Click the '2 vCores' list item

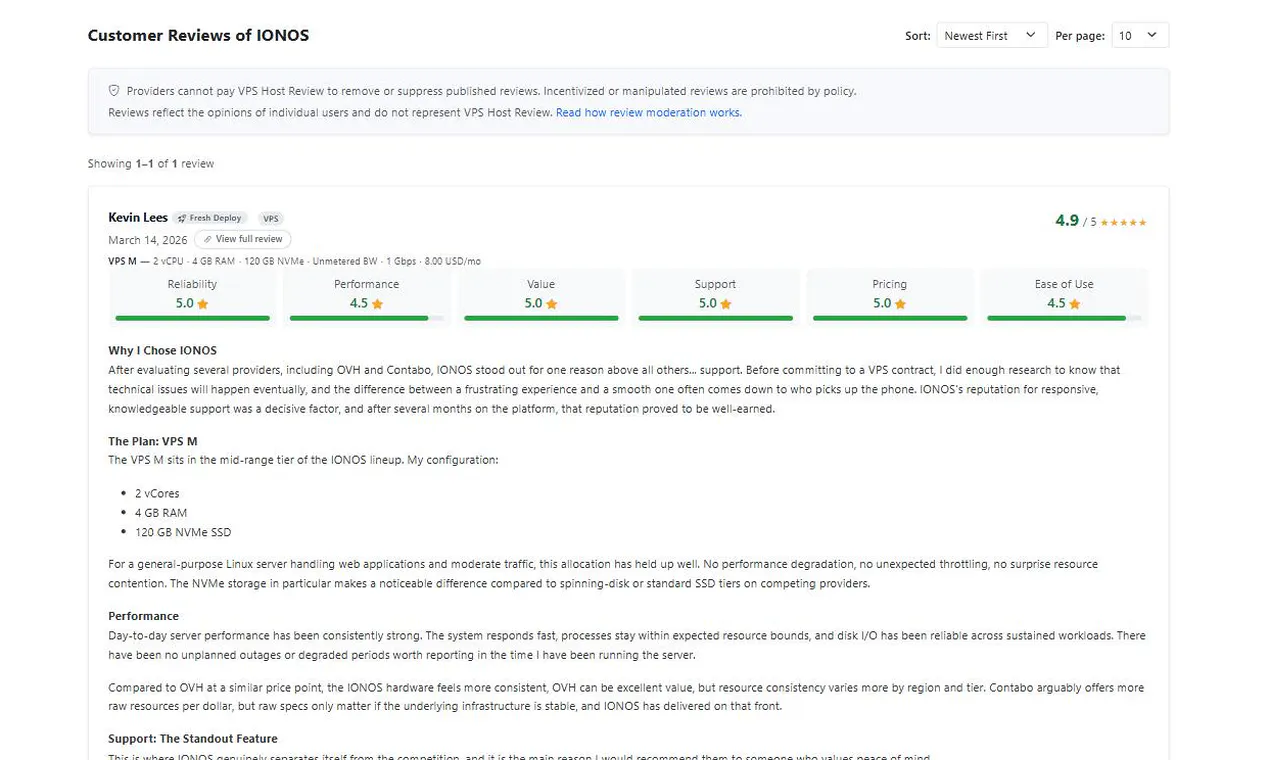(157, 493)
